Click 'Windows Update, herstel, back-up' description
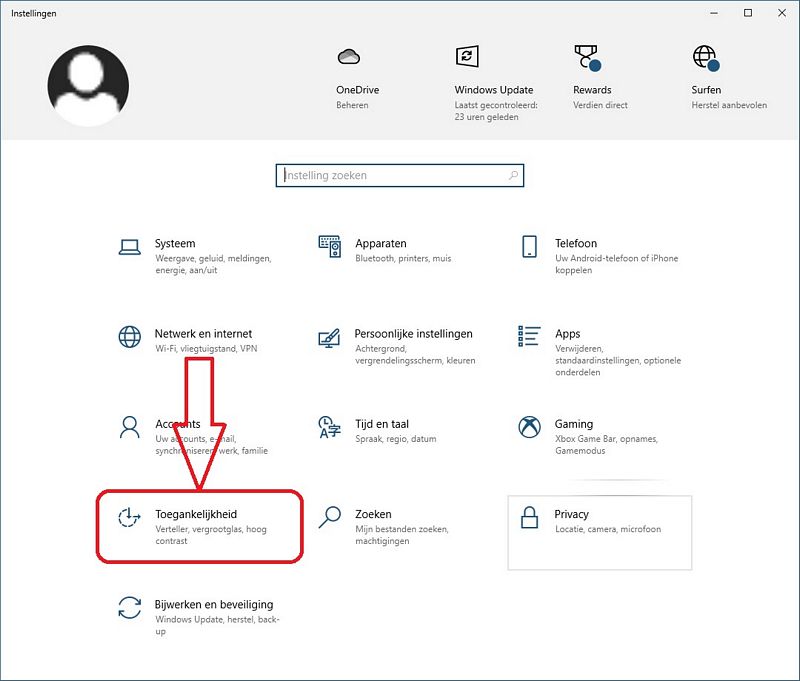This screenshot has height=681, width=800. tap(217, 625)
